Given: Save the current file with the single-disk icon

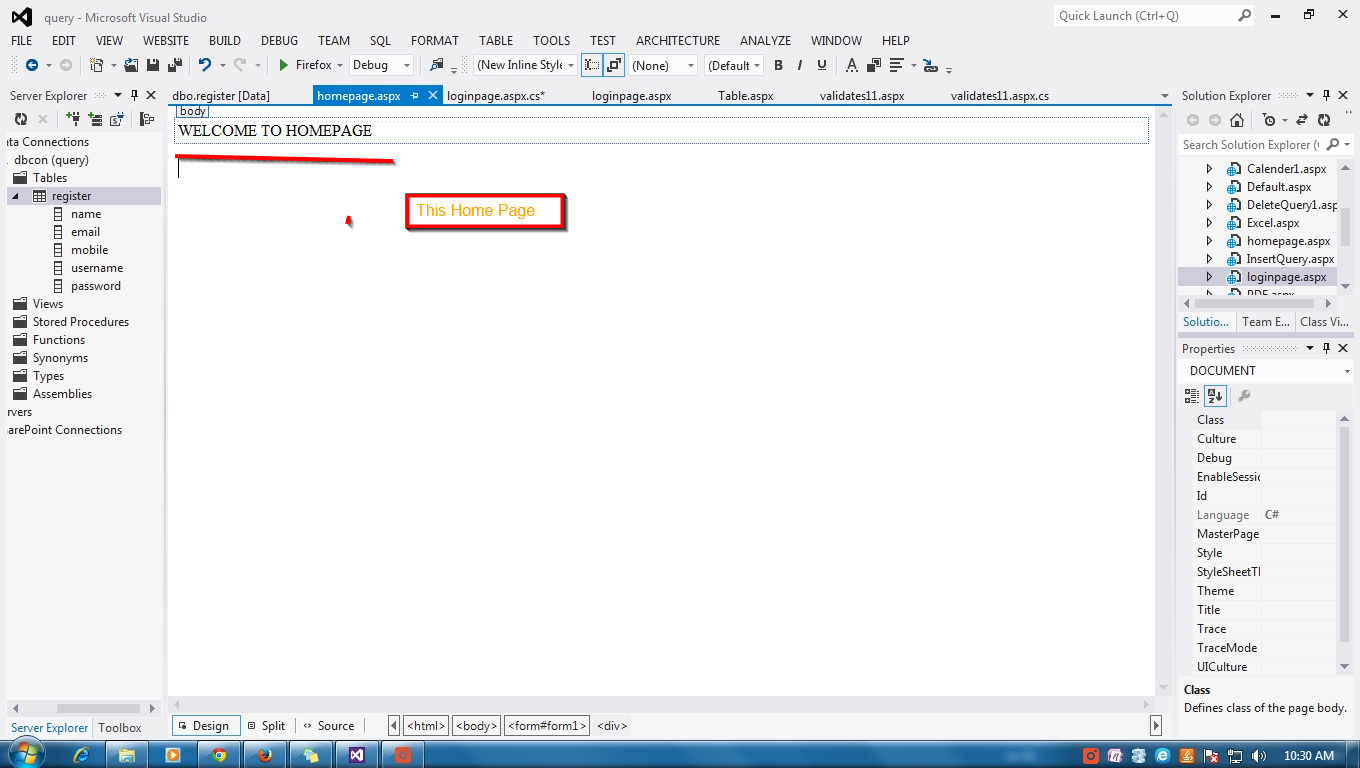Looking at the screenshot, I should 153,65.
